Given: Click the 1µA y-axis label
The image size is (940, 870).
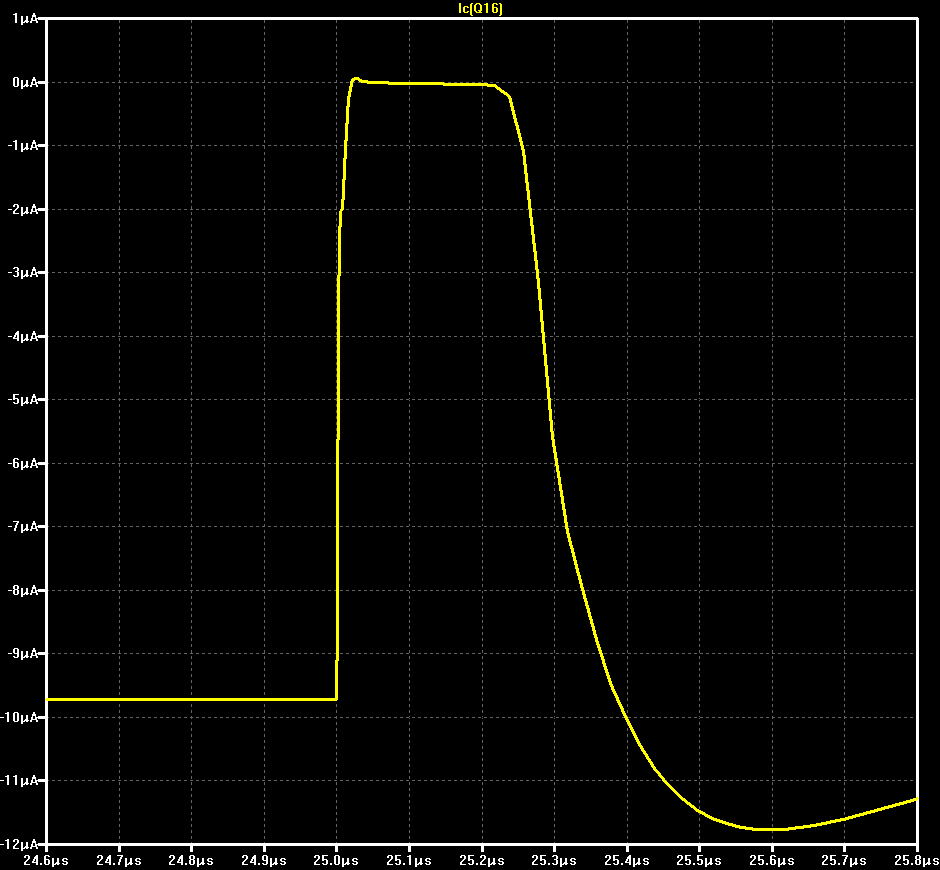Looking at the screenshot, I should point(25,19).
